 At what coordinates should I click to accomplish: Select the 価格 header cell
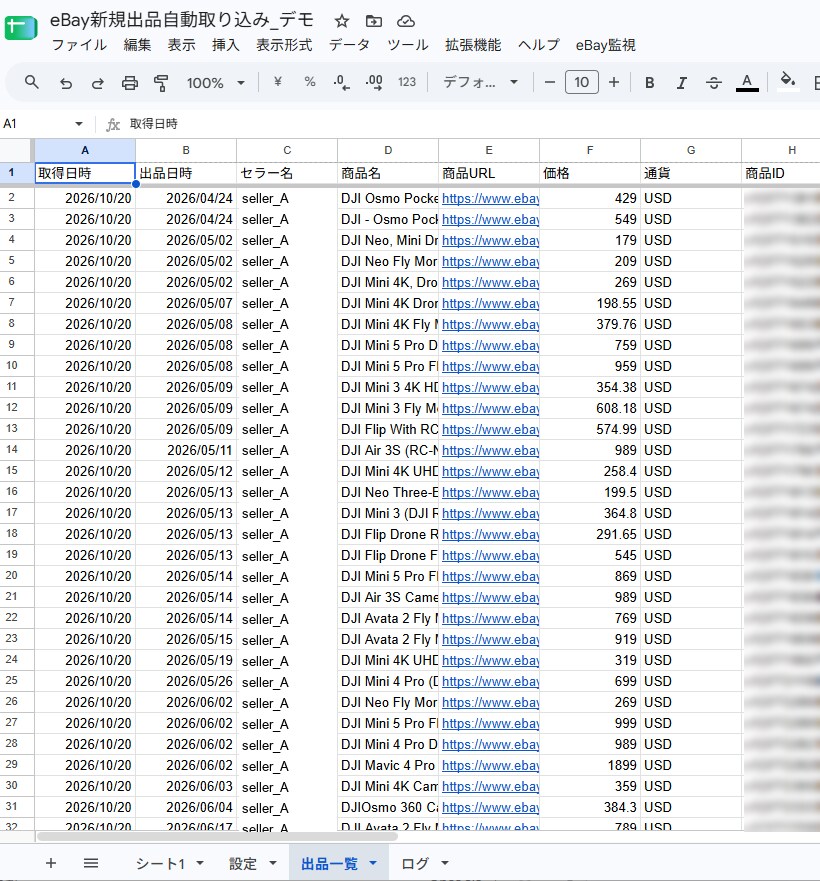click(590, 173)
